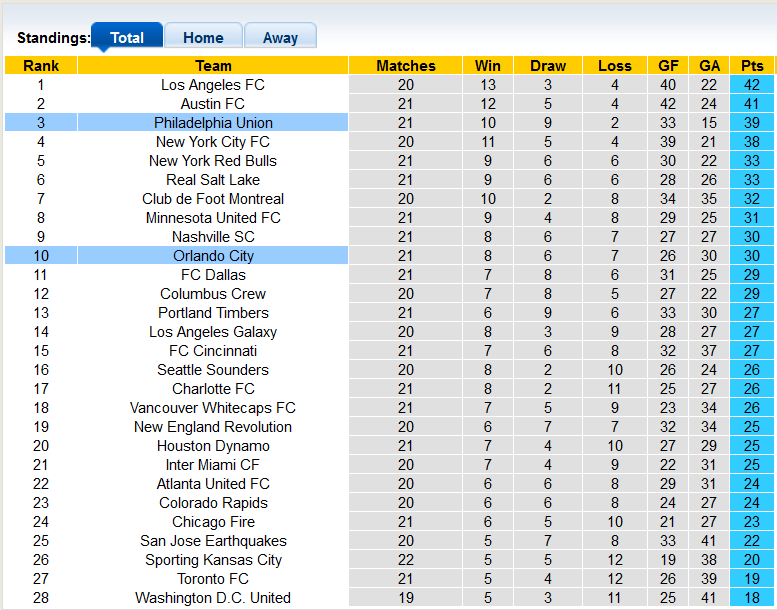Sort table by the Rank column header

point(41,66)
